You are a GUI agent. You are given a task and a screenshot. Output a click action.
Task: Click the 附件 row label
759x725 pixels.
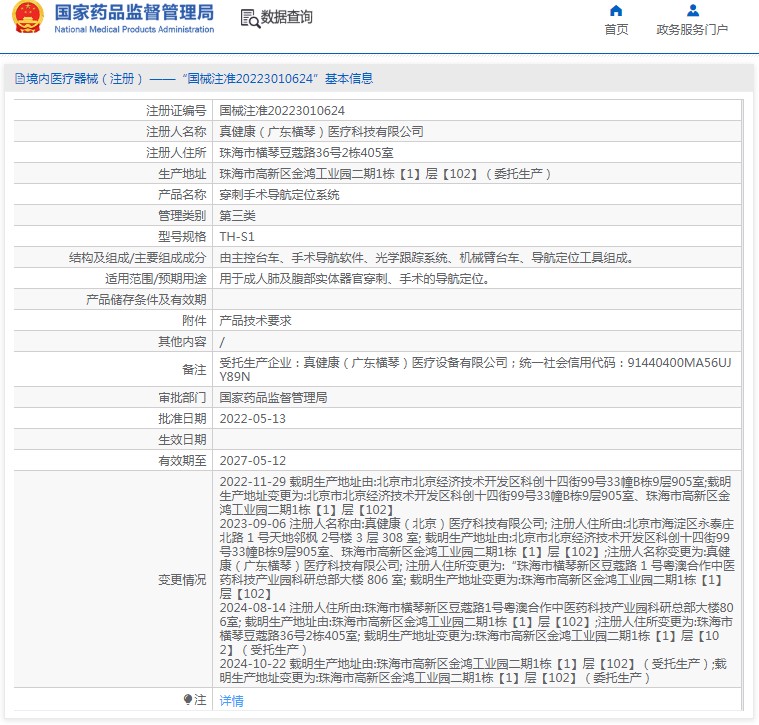click(x=194, y=320)
